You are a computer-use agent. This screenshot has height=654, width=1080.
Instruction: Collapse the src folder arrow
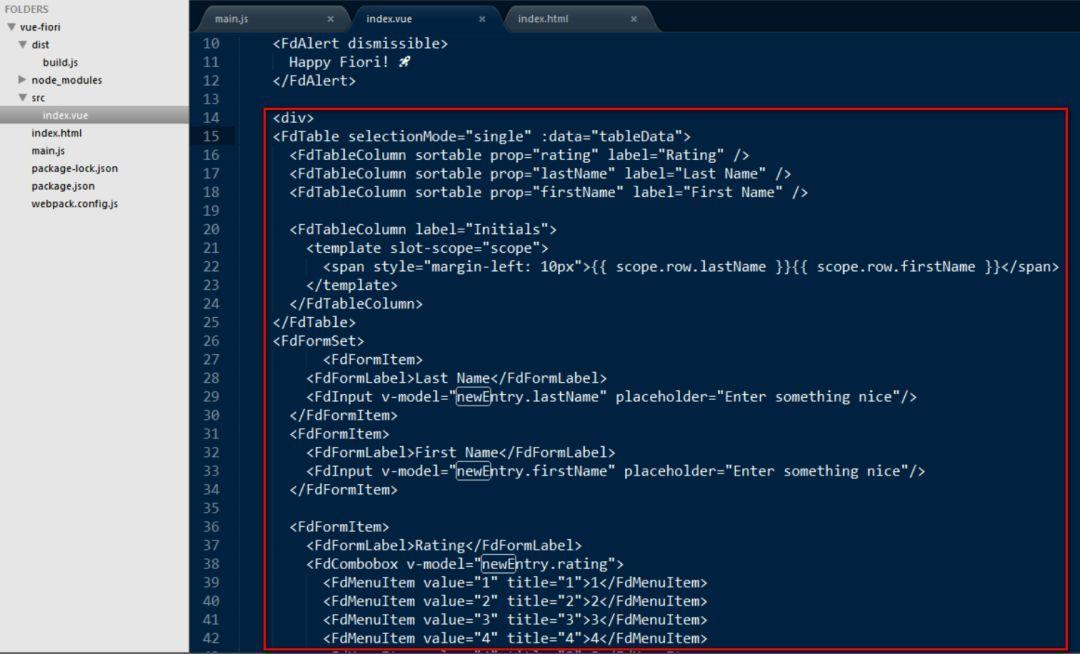[23, 98]
